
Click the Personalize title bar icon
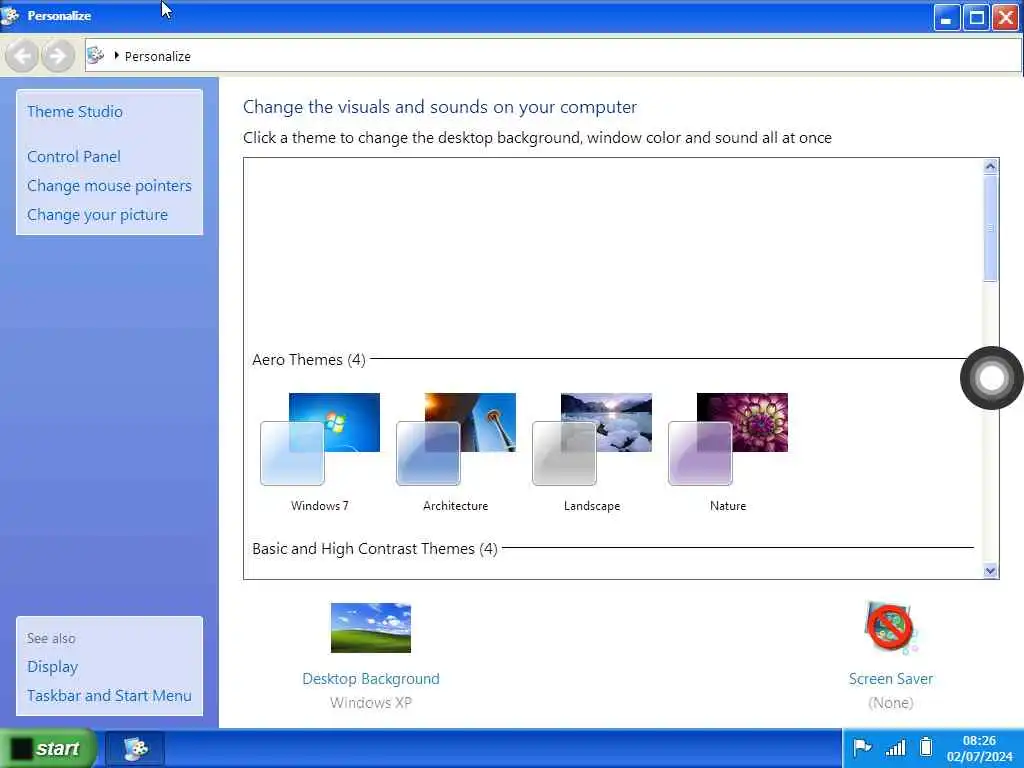tap(10, 15)
